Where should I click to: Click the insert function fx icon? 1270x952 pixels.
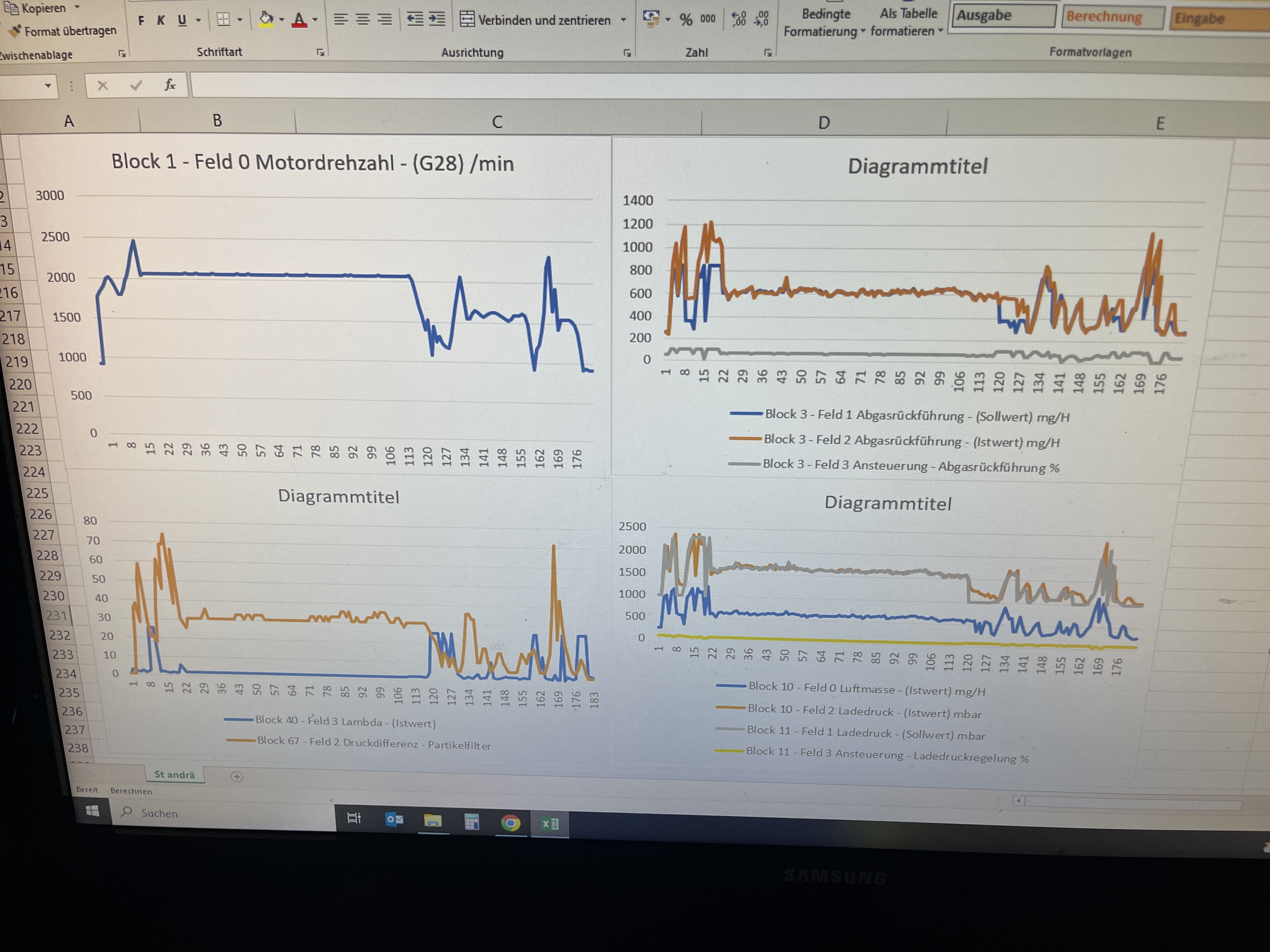point(170,86)
